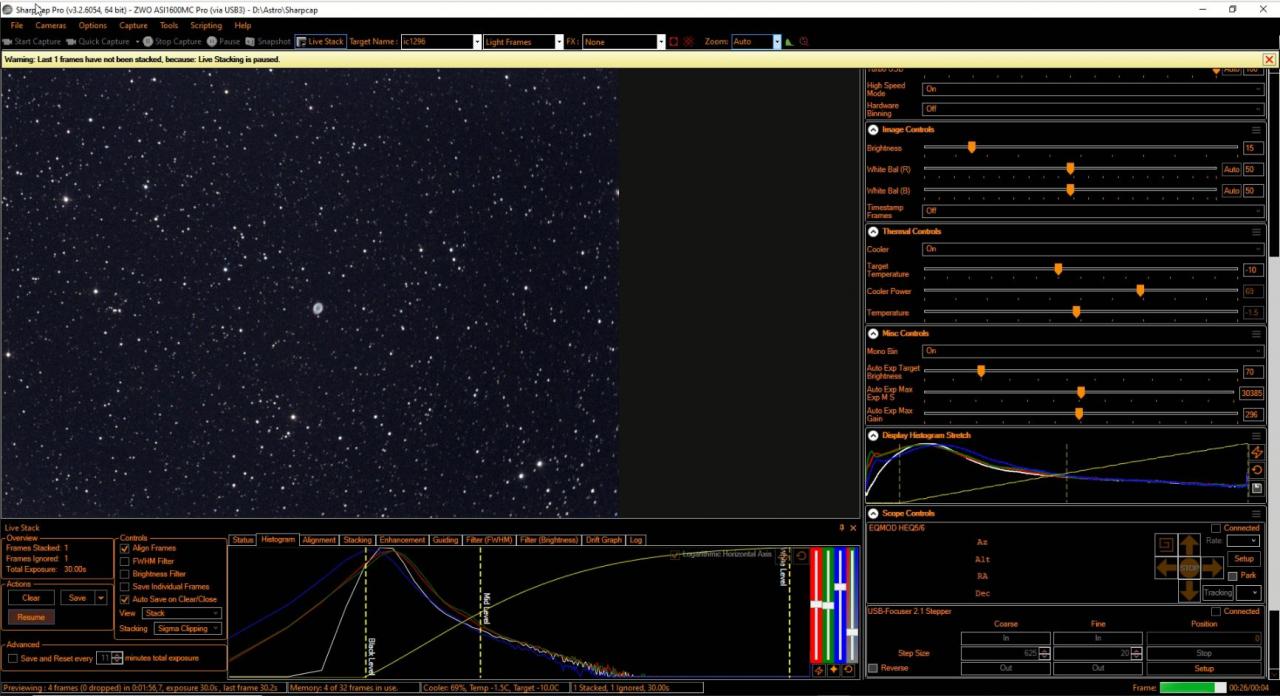This screenshot has height=696, width=1280.
Task: Open the Zoom Auto dropdown
Action: point(776,42)
